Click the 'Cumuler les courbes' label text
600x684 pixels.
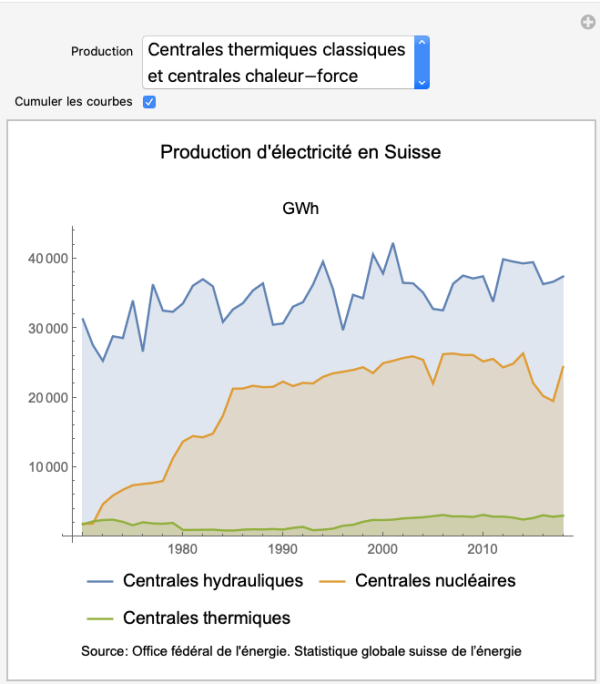pos(73,102)
